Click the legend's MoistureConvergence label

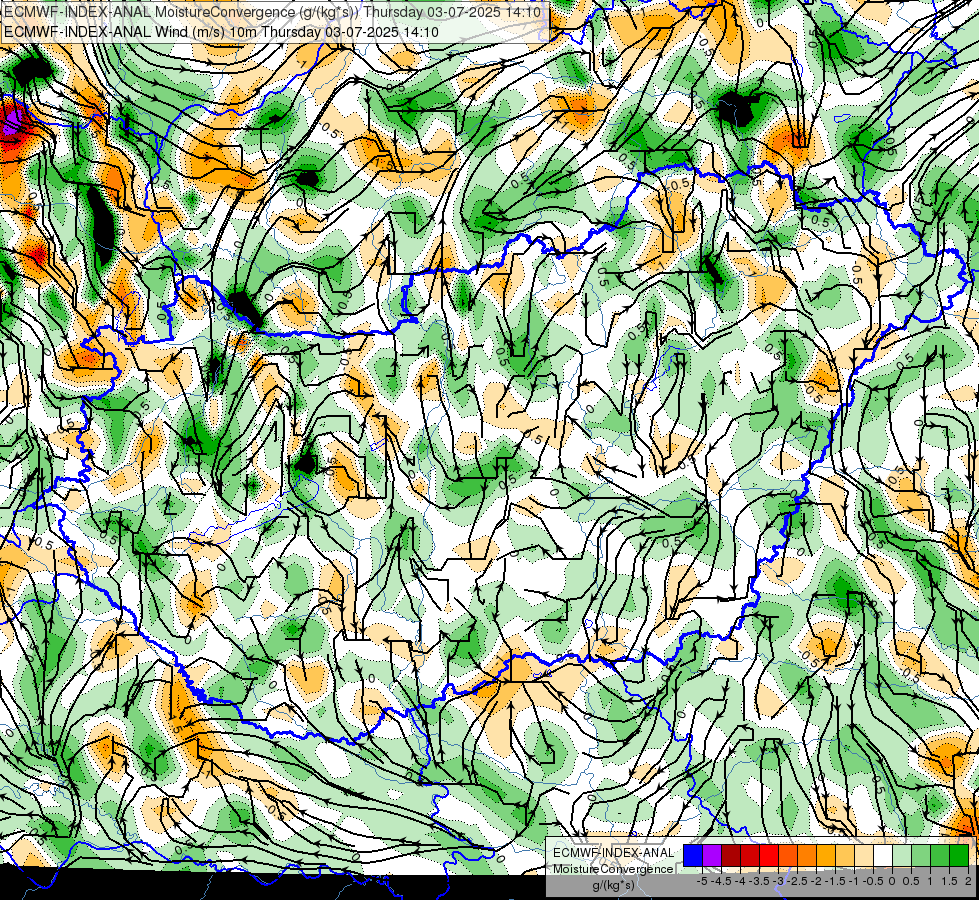(x=613, y=869)
